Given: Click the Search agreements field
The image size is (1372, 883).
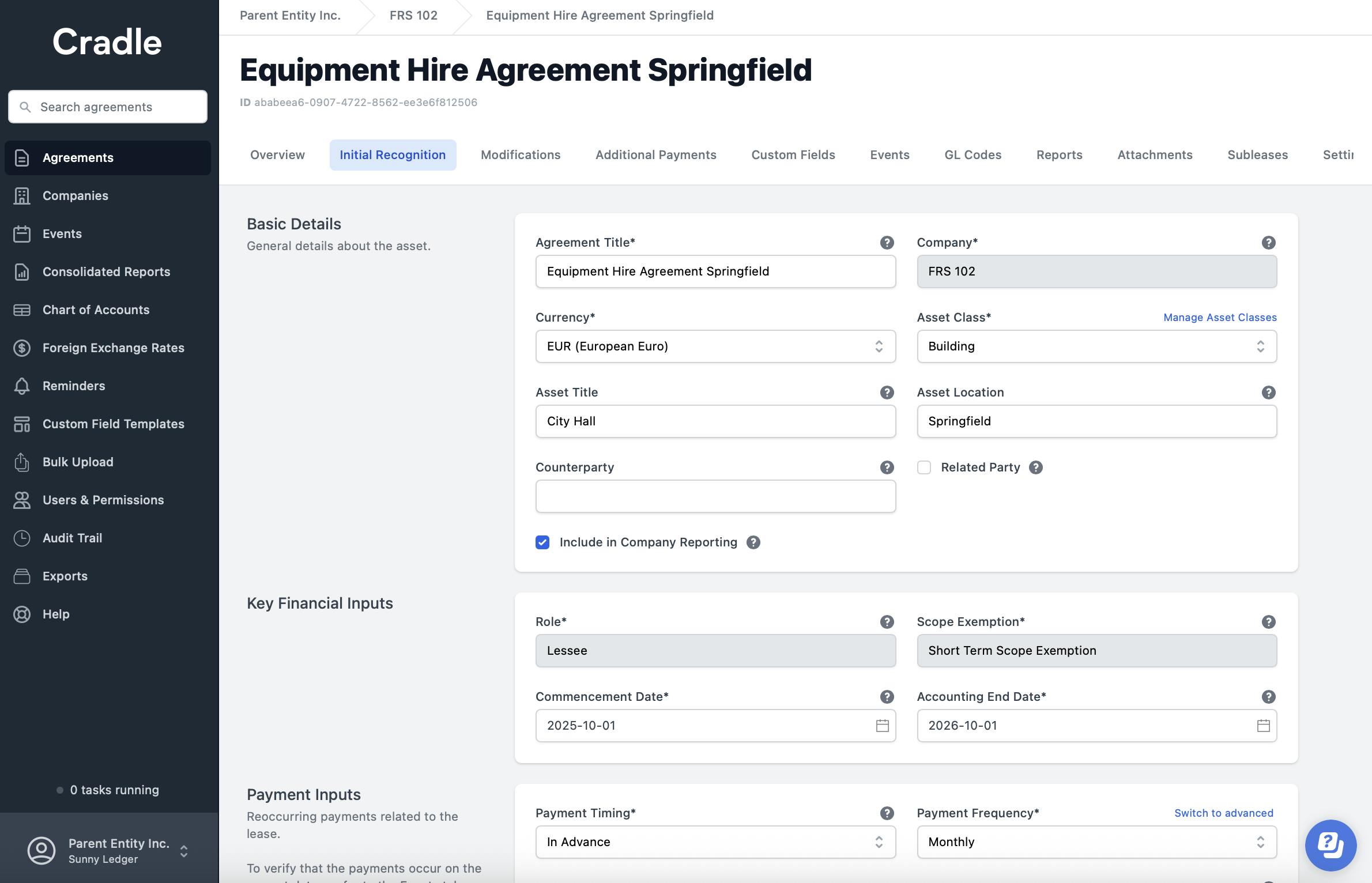Looking at the screenshot, I should [x=108, y=107].
